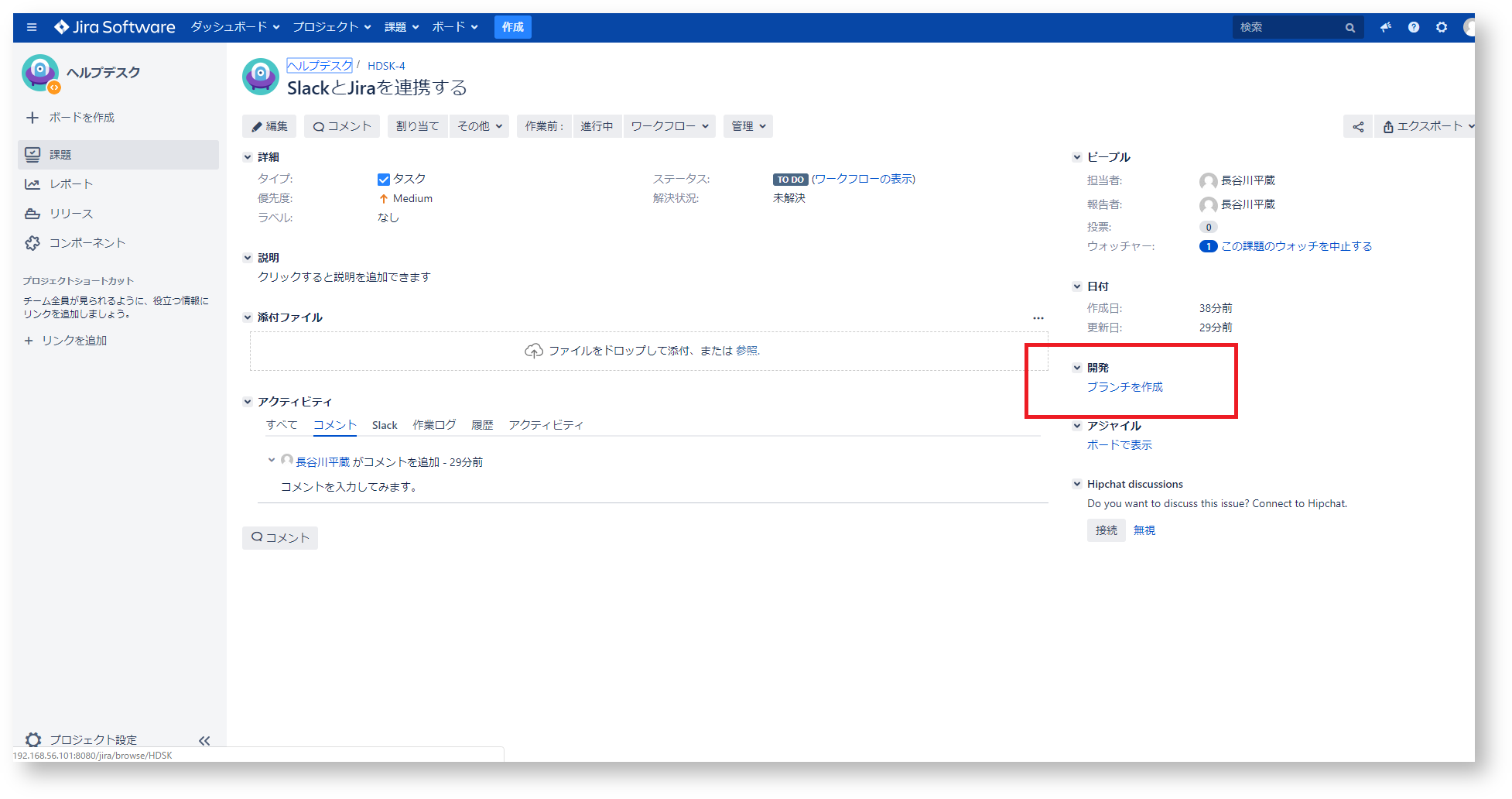Open the attachments more options ellipsis
1512x799 pixels.
coord(1038,318)
